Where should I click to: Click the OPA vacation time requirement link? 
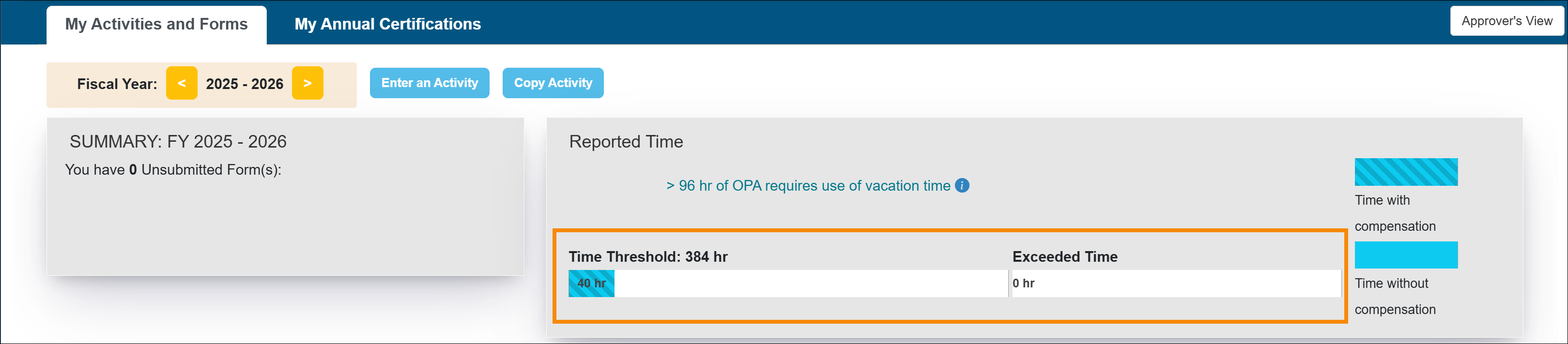pyautogui.click(x=808, y=186)
